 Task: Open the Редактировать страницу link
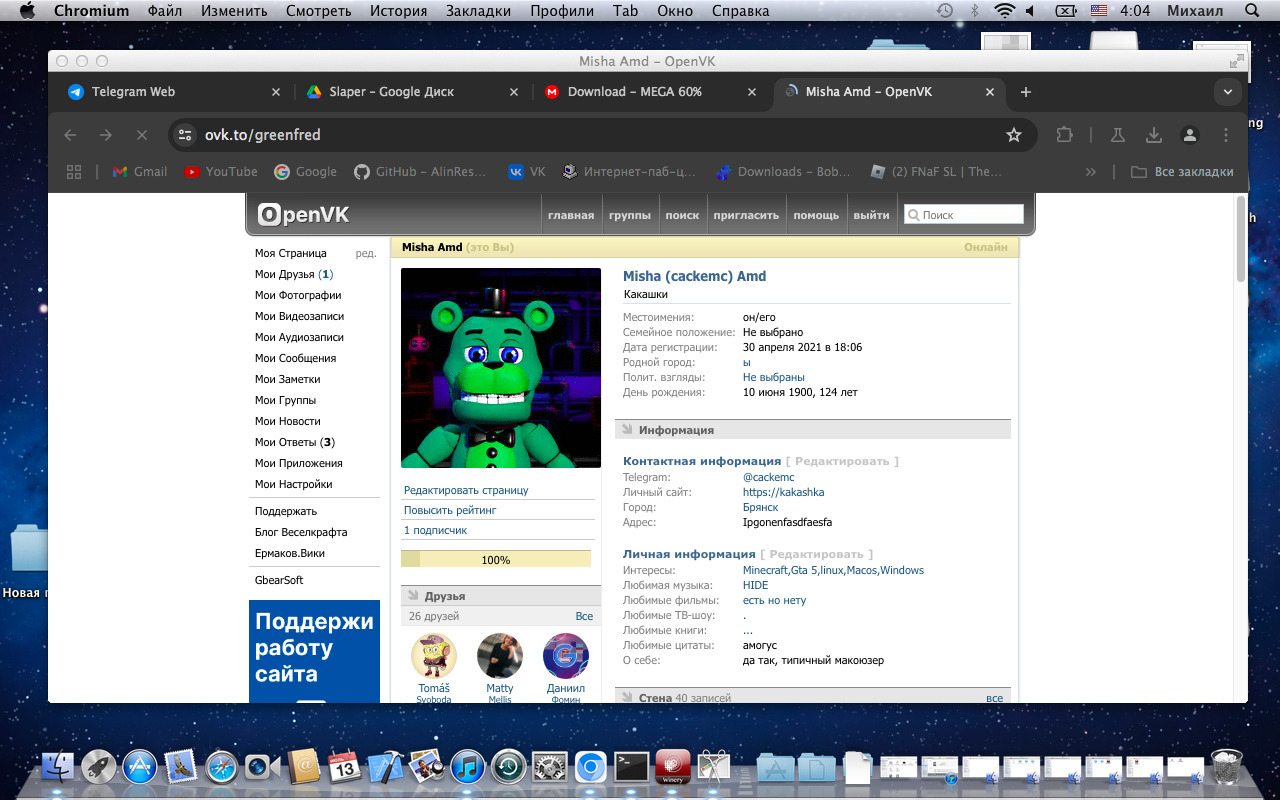466,490
